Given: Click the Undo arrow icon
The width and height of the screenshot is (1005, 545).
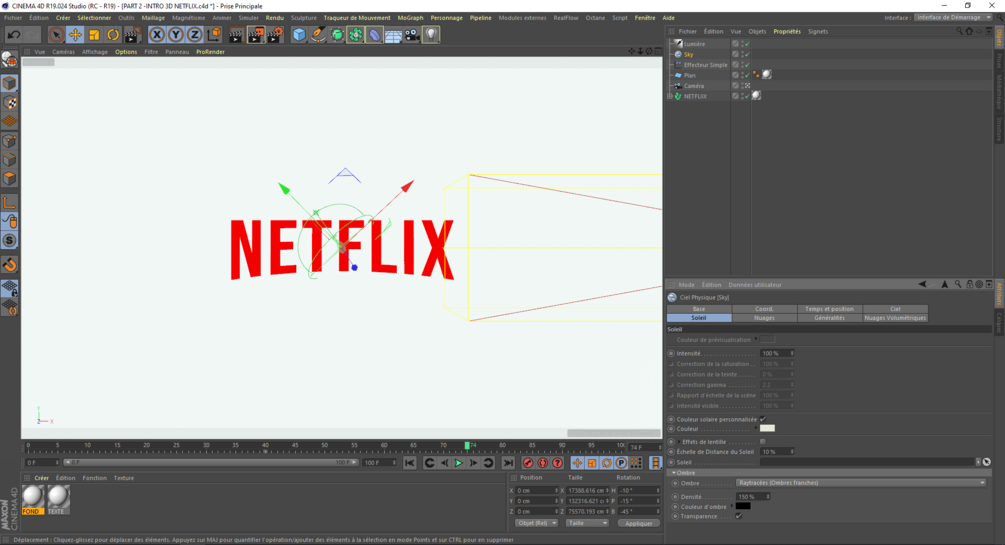Looking at the screenshot, I should [14, 35].
